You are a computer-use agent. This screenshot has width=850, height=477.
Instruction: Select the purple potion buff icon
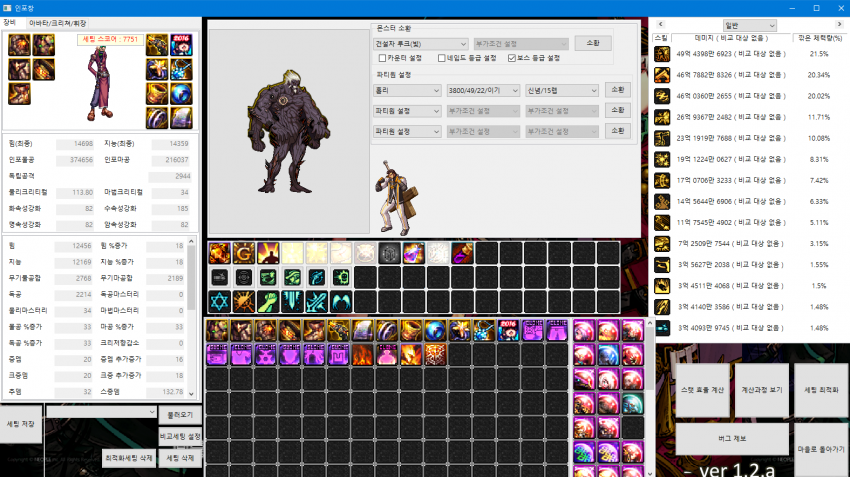click(412, 253)
